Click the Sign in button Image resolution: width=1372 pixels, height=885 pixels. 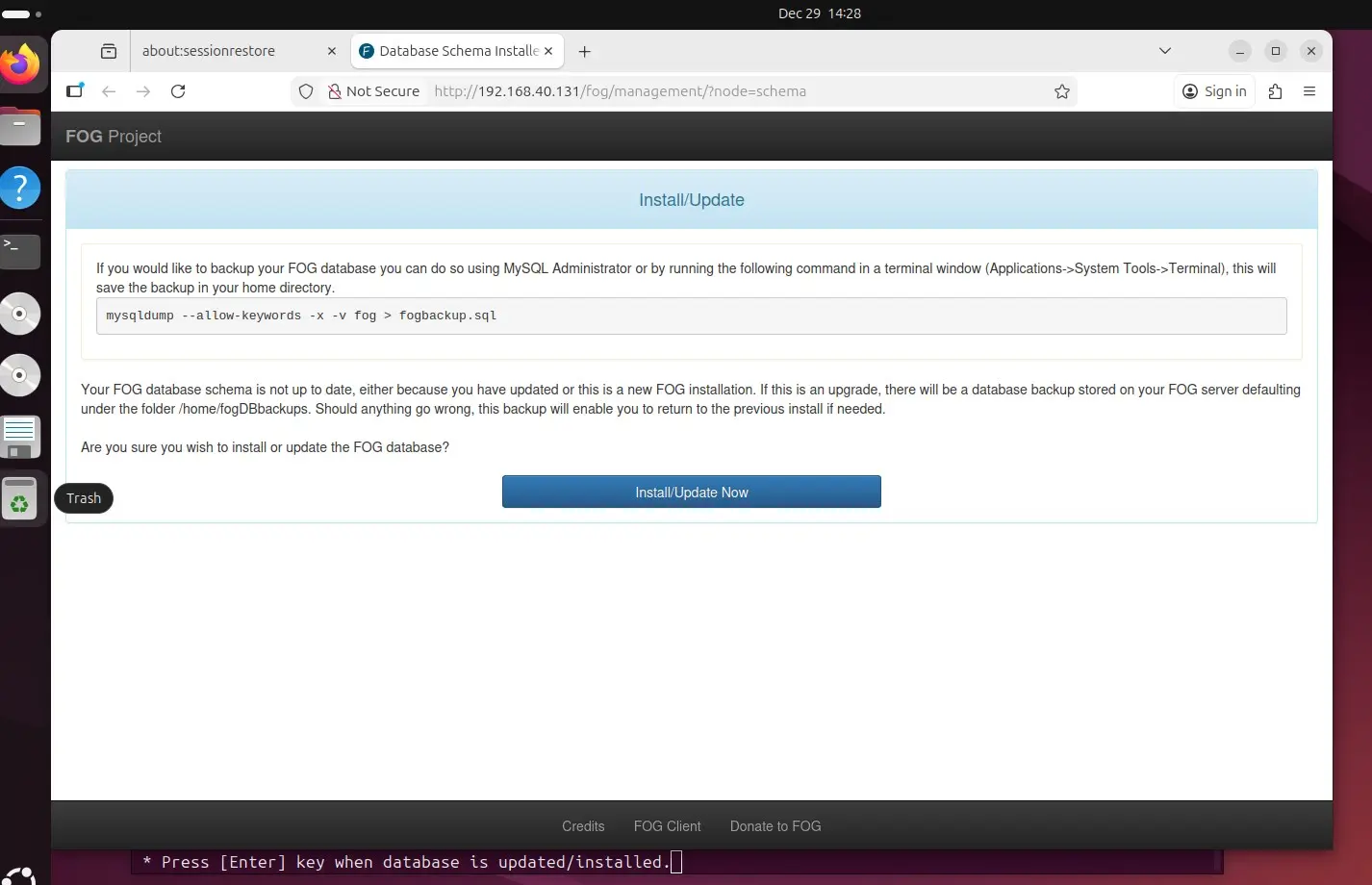click(1215, 91)
